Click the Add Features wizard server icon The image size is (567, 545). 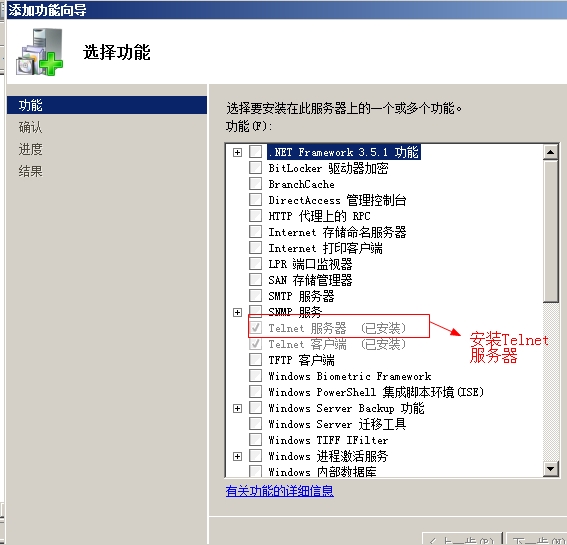click(39, 52)
